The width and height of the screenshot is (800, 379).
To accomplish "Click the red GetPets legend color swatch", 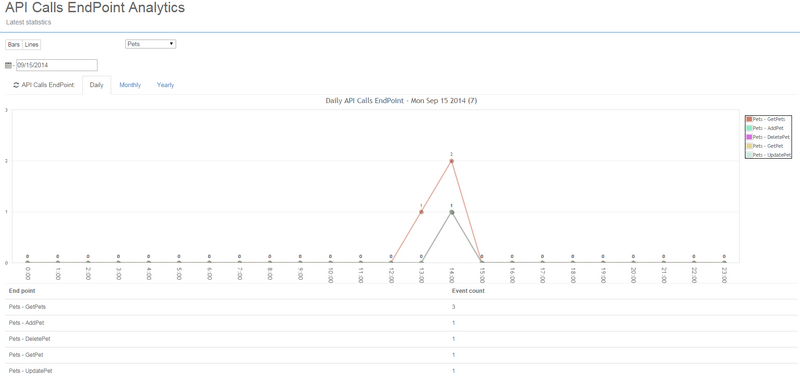I will pos(749,119).
